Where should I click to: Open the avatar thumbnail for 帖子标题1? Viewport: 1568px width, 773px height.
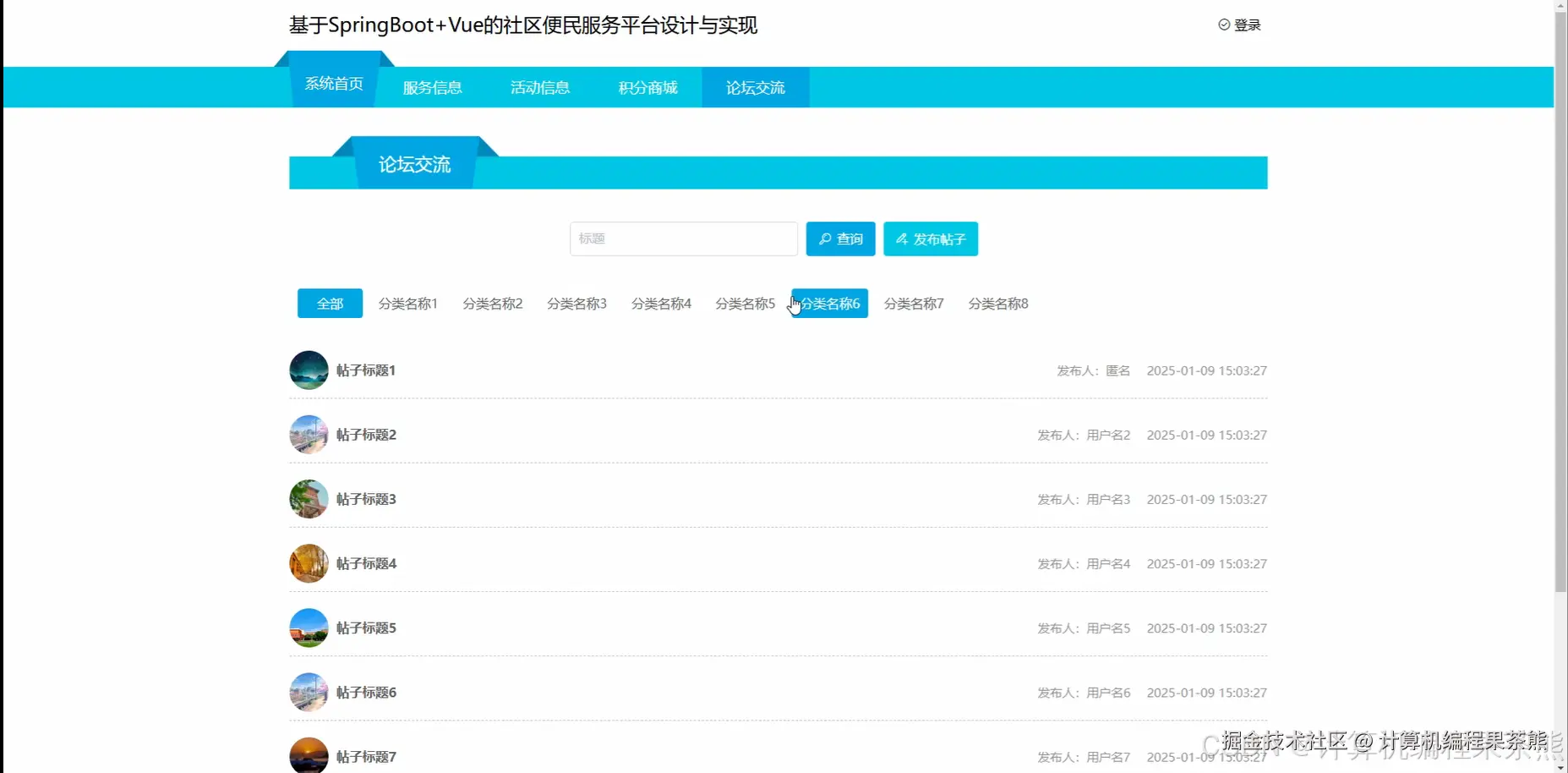tap(309, 370)
